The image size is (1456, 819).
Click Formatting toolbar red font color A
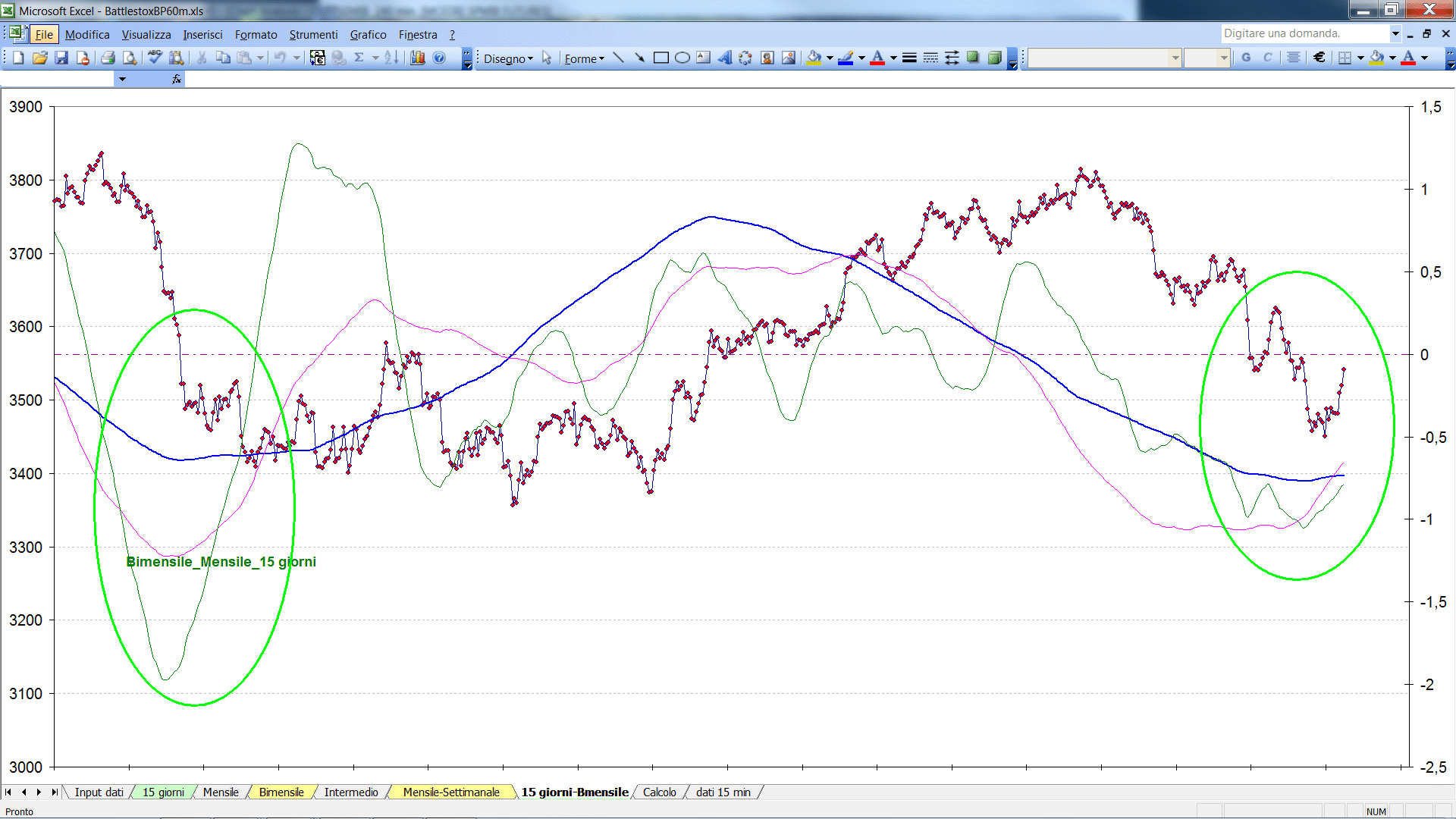coord(1408,58)
